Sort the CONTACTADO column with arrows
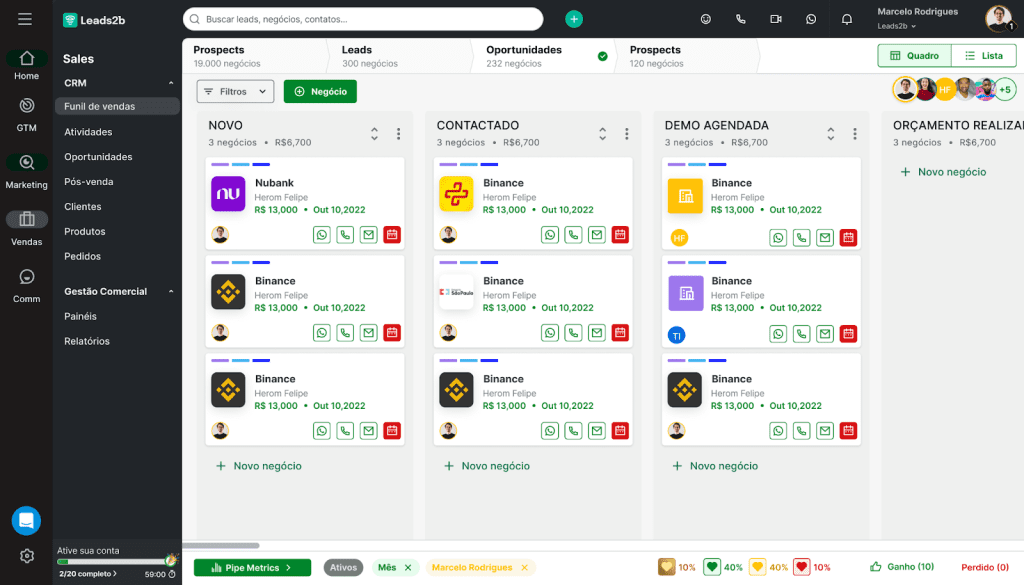1024x585 pixels. [x=602, y=134]
